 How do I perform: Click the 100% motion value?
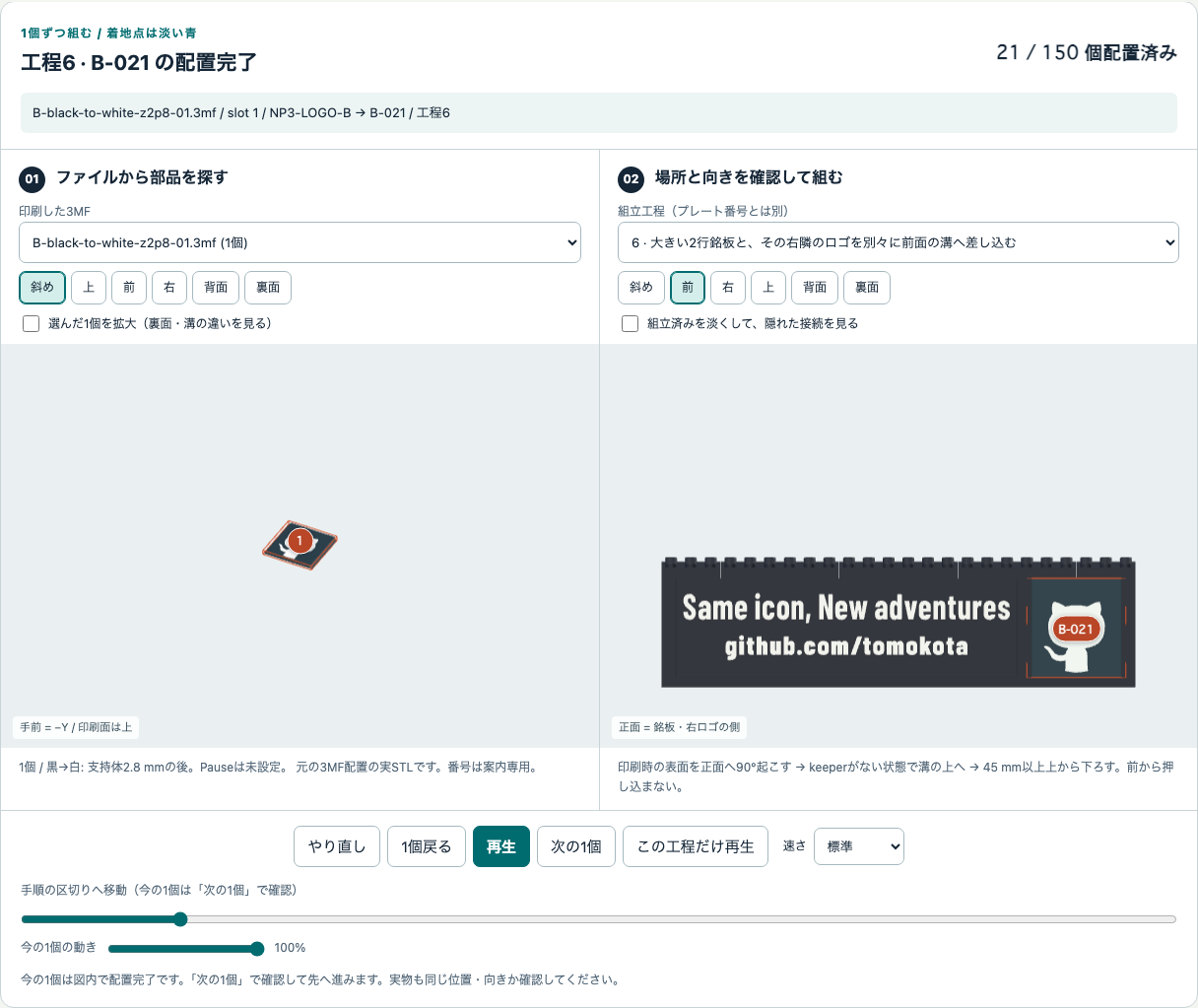click(x=290, y=948)
